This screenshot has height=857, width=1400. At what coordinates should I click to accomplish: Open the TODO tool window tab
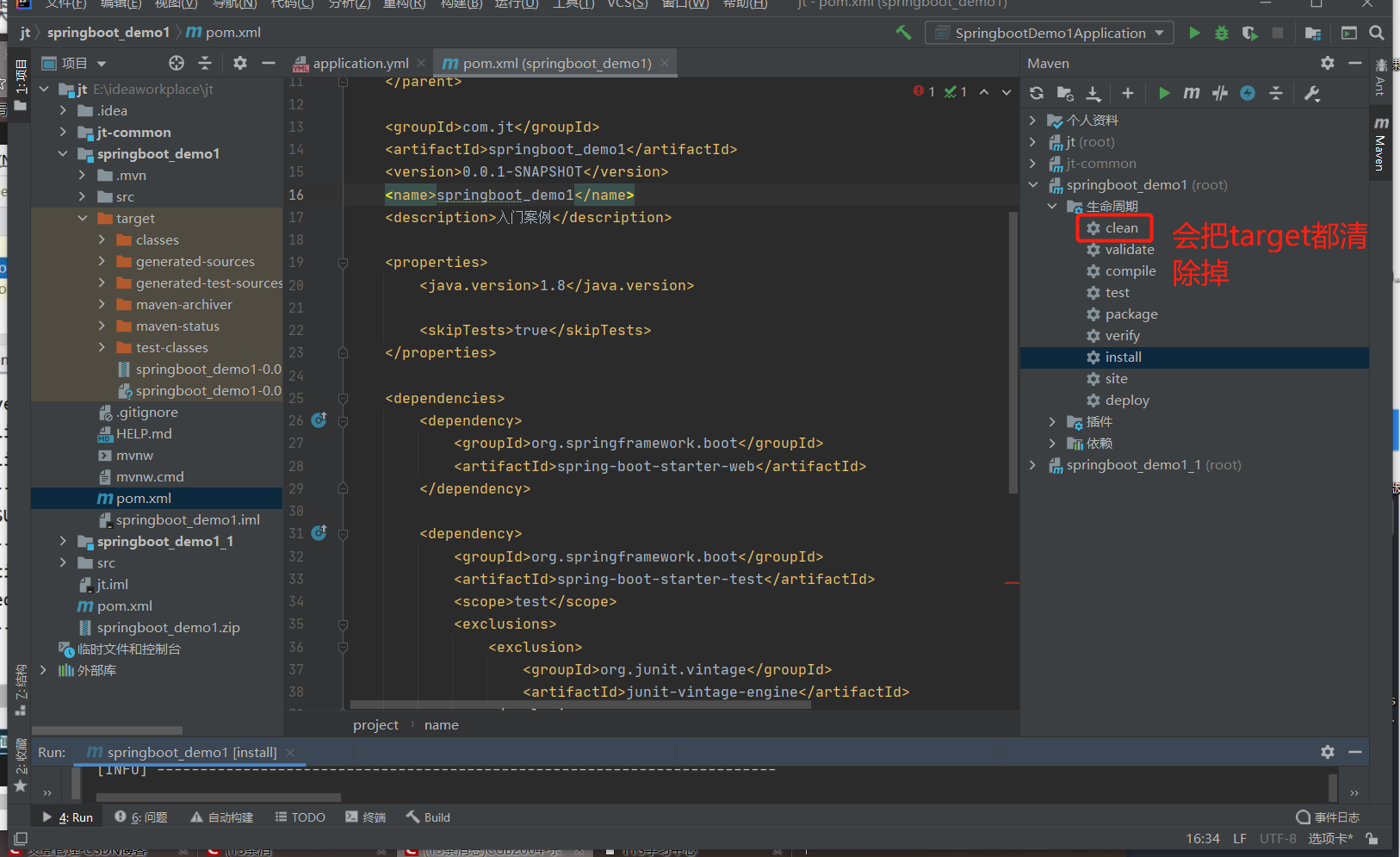300,817
